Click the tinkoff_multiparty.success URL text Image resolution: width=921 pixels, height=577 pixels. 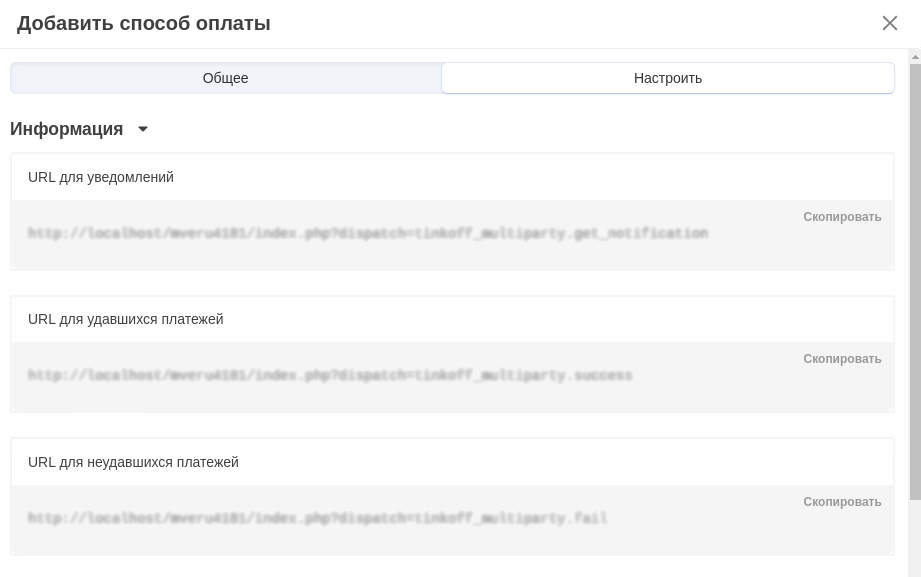tap(330, 376)
